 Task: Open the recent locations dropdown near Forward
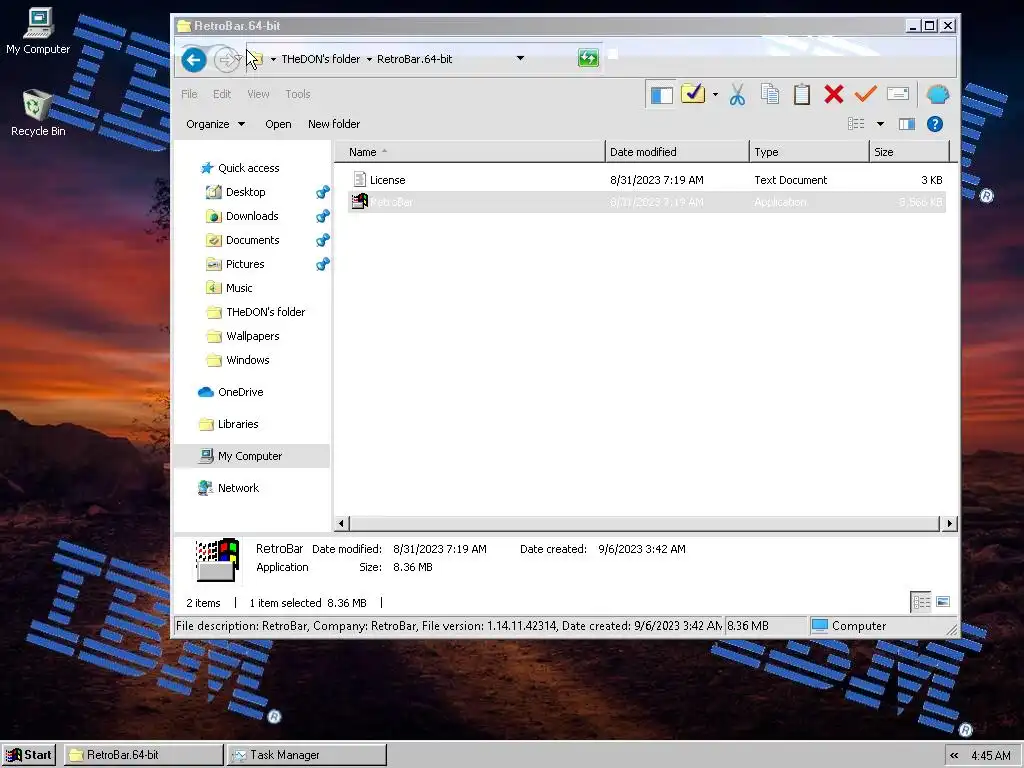[x=238, y=59]
